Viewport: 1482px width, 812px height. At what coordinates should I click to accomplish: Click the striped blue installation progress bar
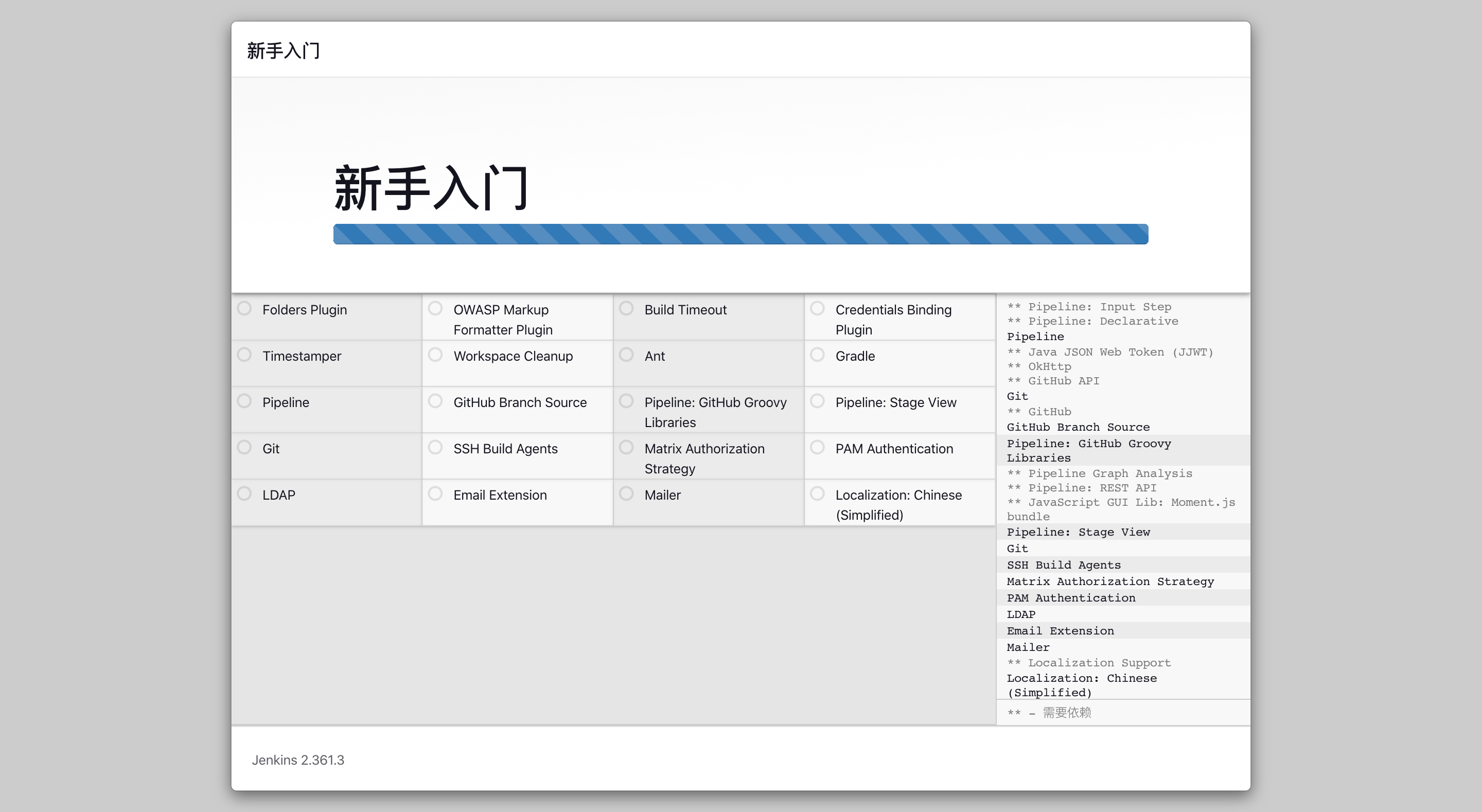tap(740, 234)
